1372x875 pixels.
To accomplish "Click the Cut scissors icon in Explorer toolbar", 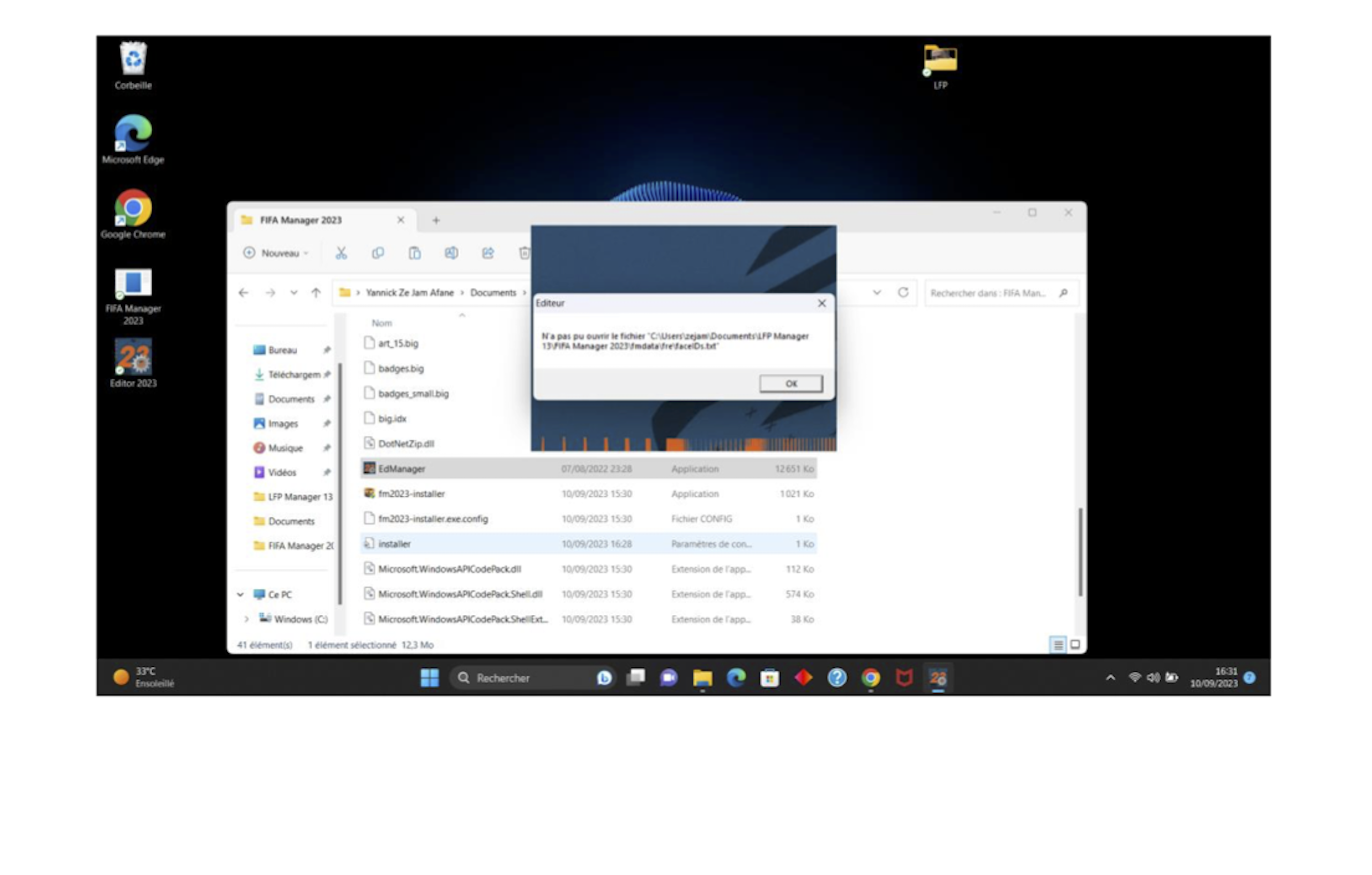I will pos(341,253).
